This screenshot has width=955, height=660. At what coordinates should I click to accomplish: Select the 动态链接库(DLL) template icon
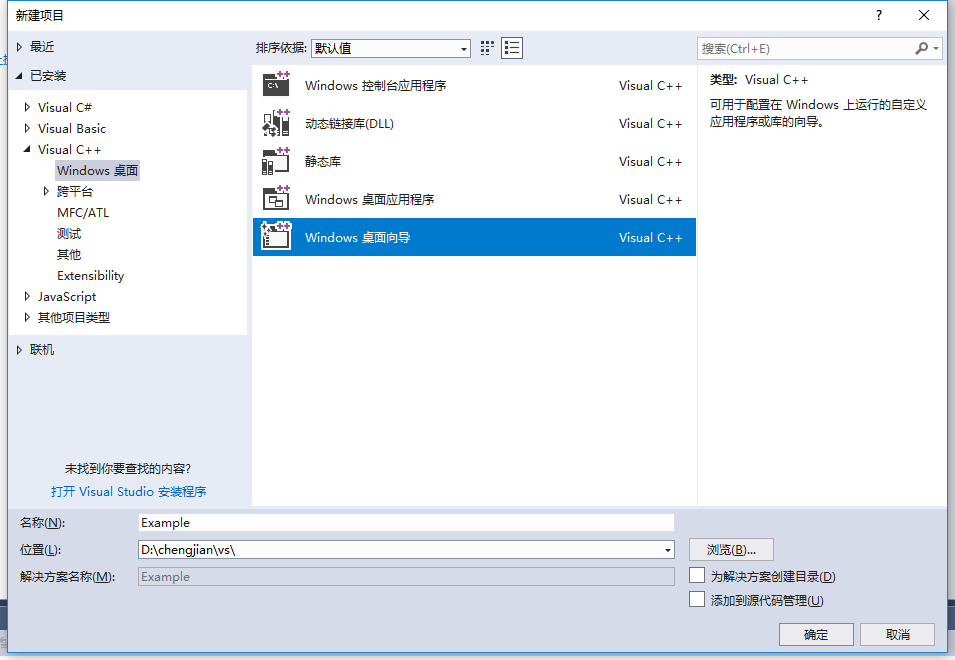coord(276,123)
